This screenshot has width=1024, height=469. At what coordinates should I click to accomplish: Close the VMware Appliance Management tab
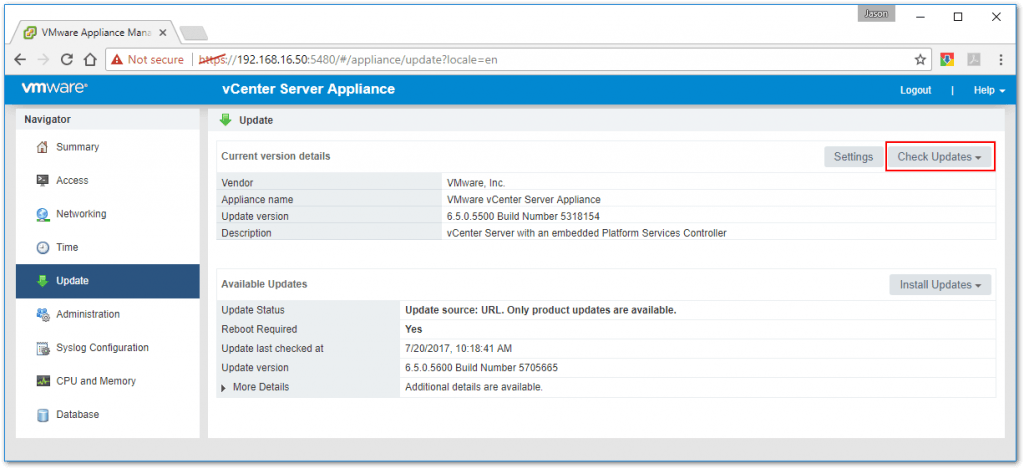point(163,32)
